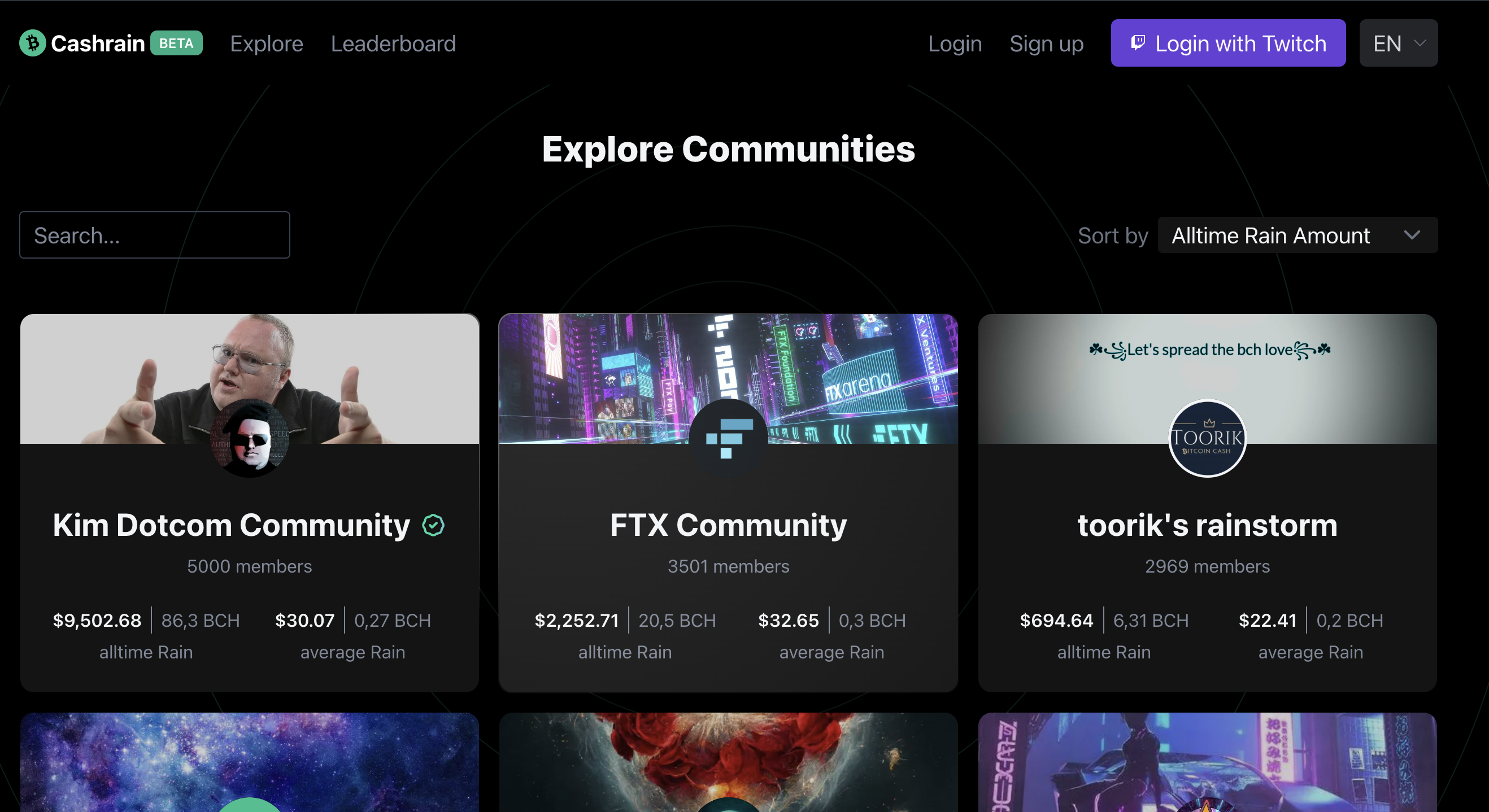Viewport: 1489px width, 812px height.
Task: Click the '$2,252.71' alltime rain value
Action: [x=576, y=620]
